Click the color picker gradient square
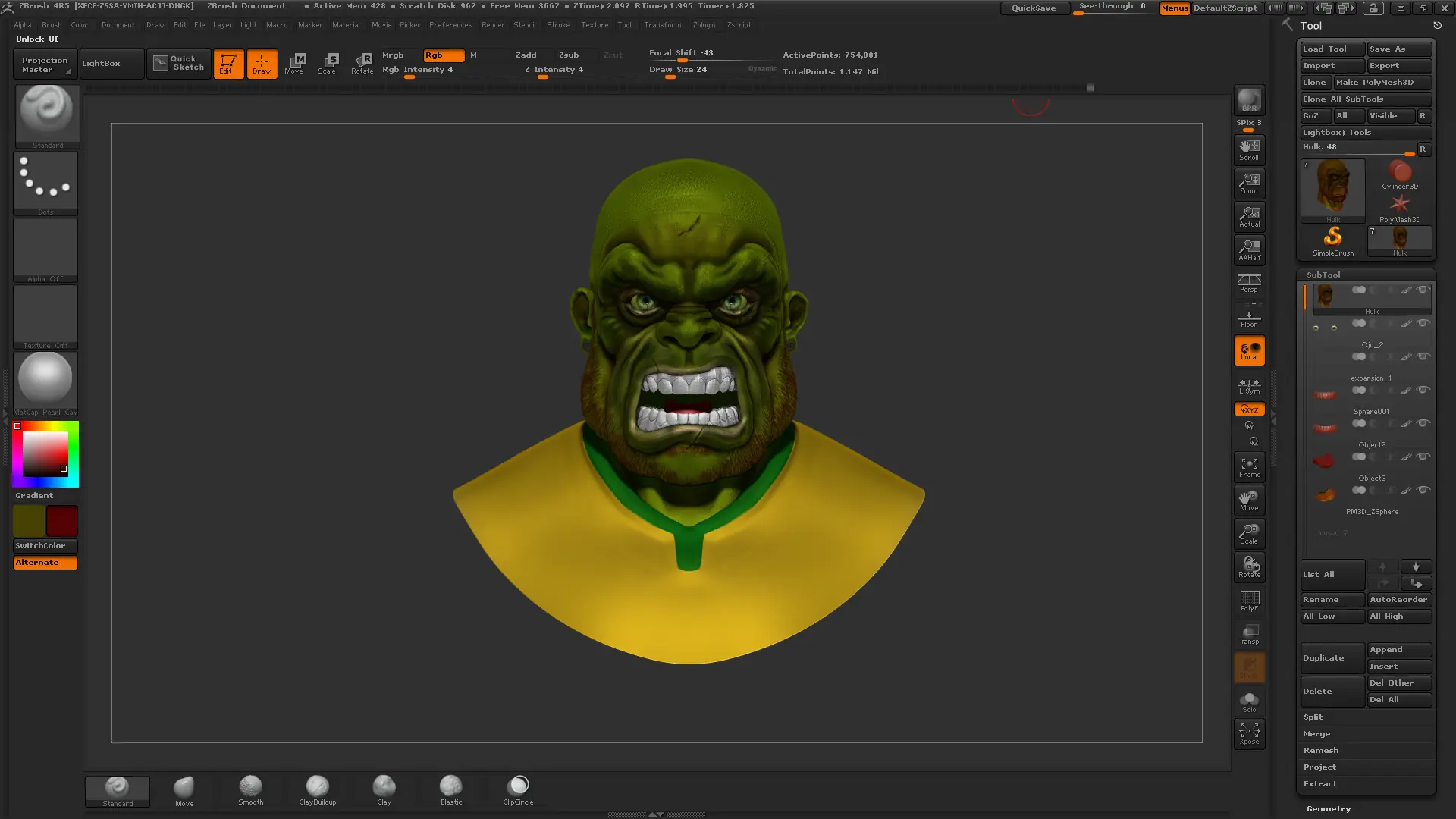The height and width of the screenshot is (819, 1456). pyautogui.click(x=45, y=454)
